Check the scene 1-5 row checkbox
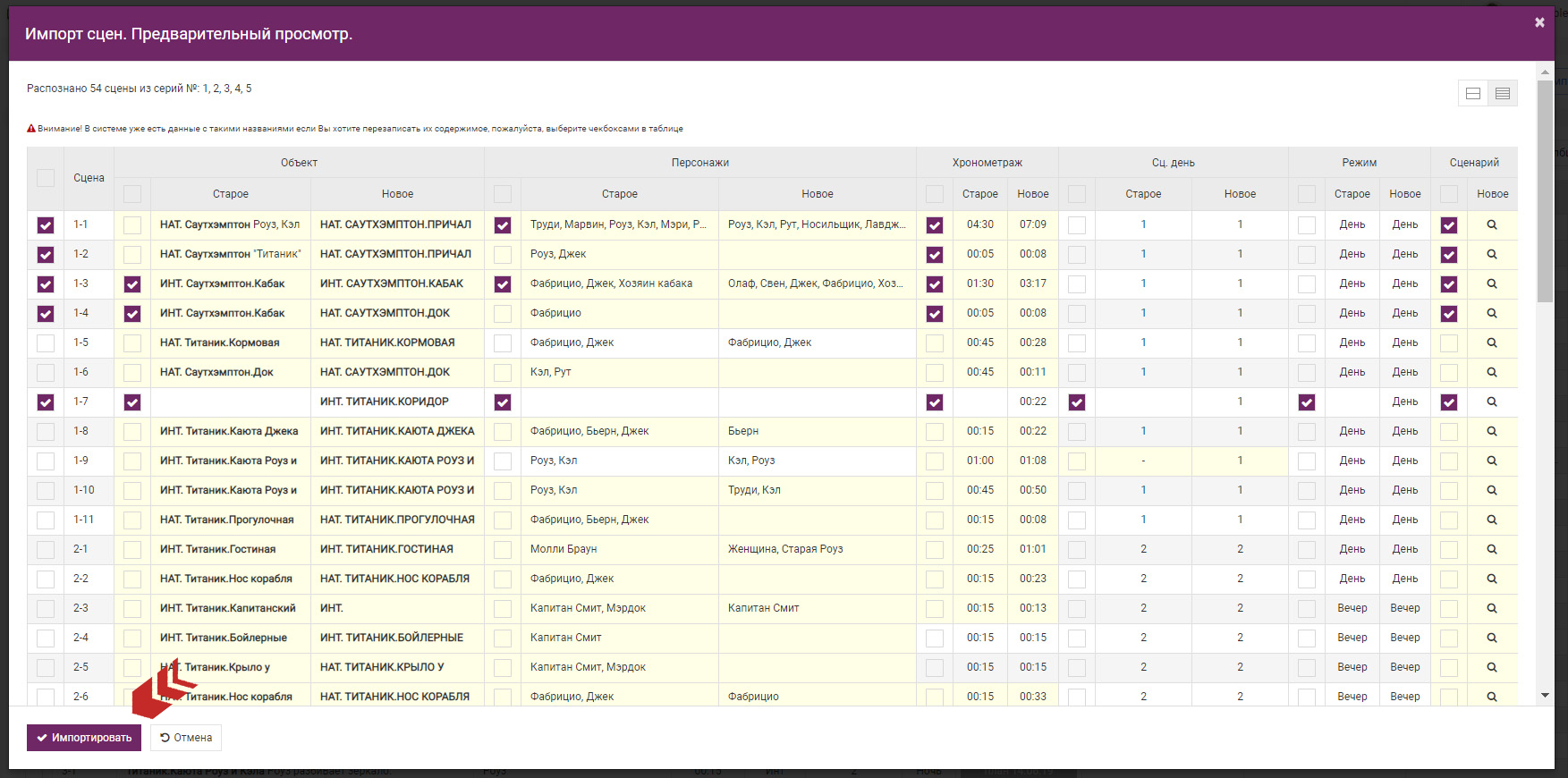The image size is (1568, 778). pos(46,343)
